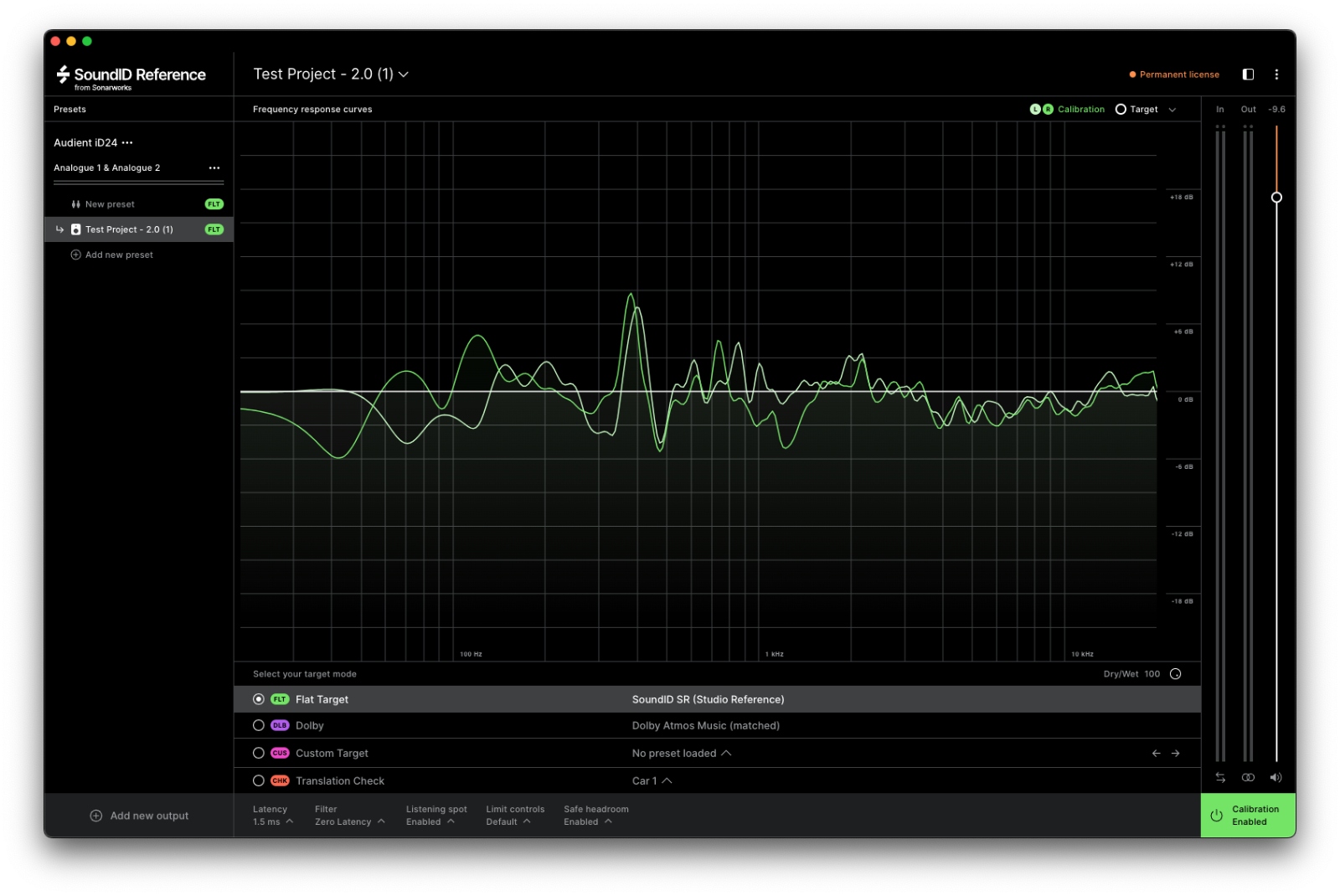
Task: Switch to the New preset entry
Action: 110,203
